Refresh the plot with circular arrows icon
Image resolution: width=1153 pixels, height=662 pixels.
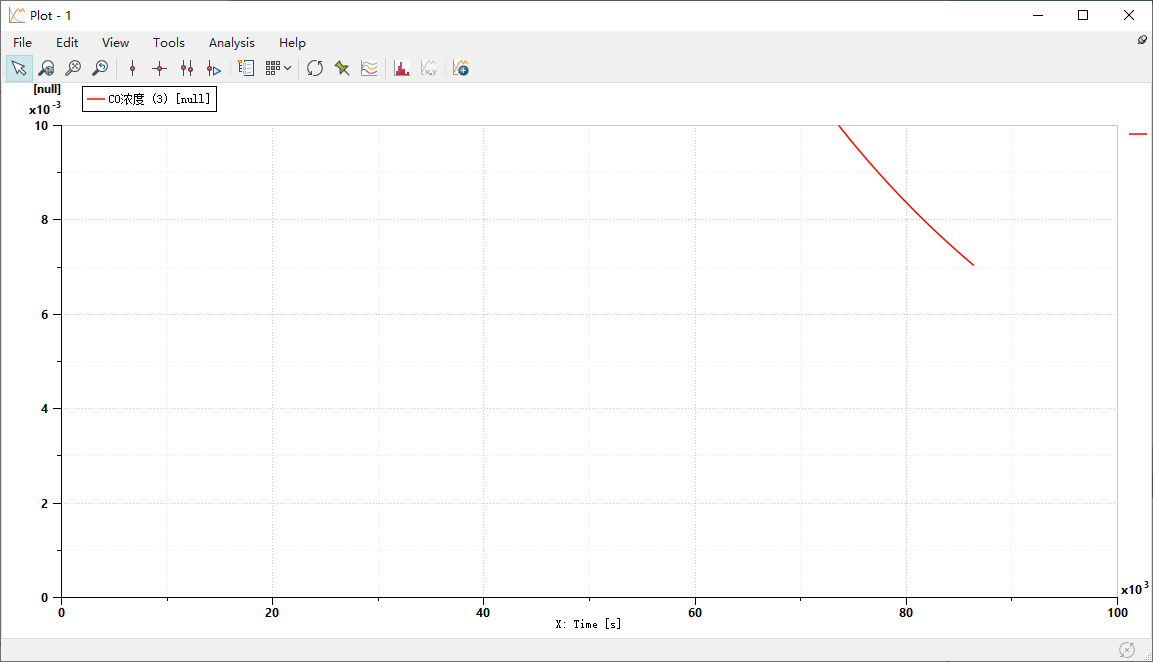click(x=315, y=68)
